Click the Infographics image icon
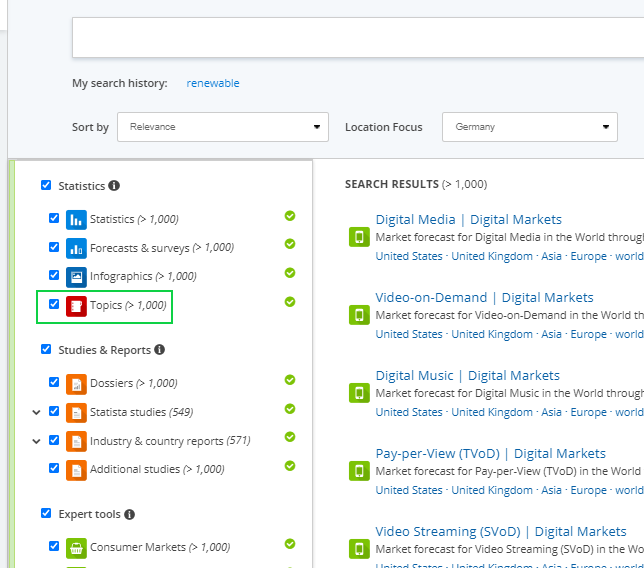Viewport: 644px width, 568px height. pos(76,277)
